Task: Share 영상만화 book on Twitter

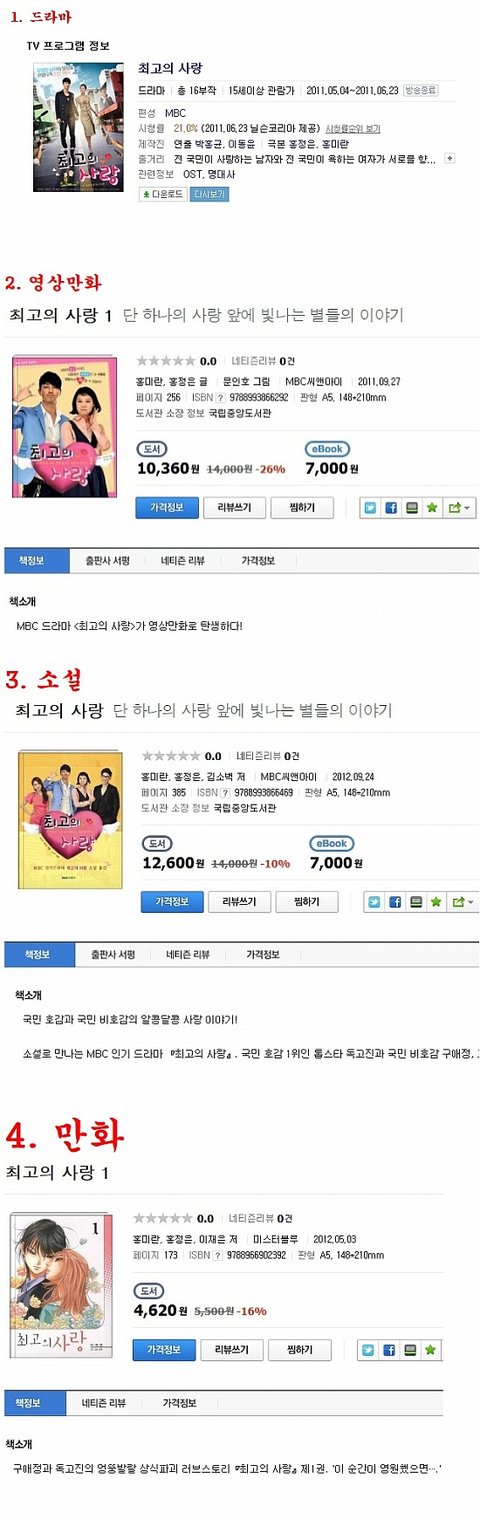Action: 372,508
